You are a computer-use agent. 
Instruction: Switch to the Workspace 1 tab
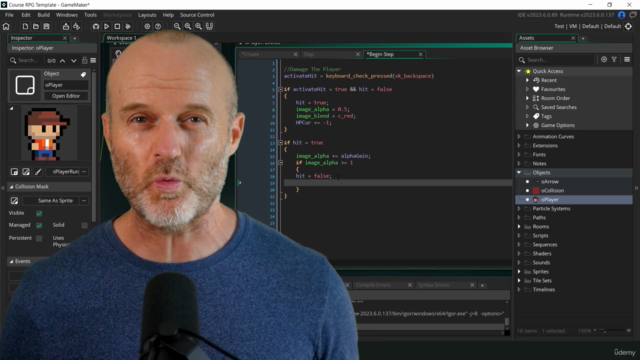click(x=121, y=38)
